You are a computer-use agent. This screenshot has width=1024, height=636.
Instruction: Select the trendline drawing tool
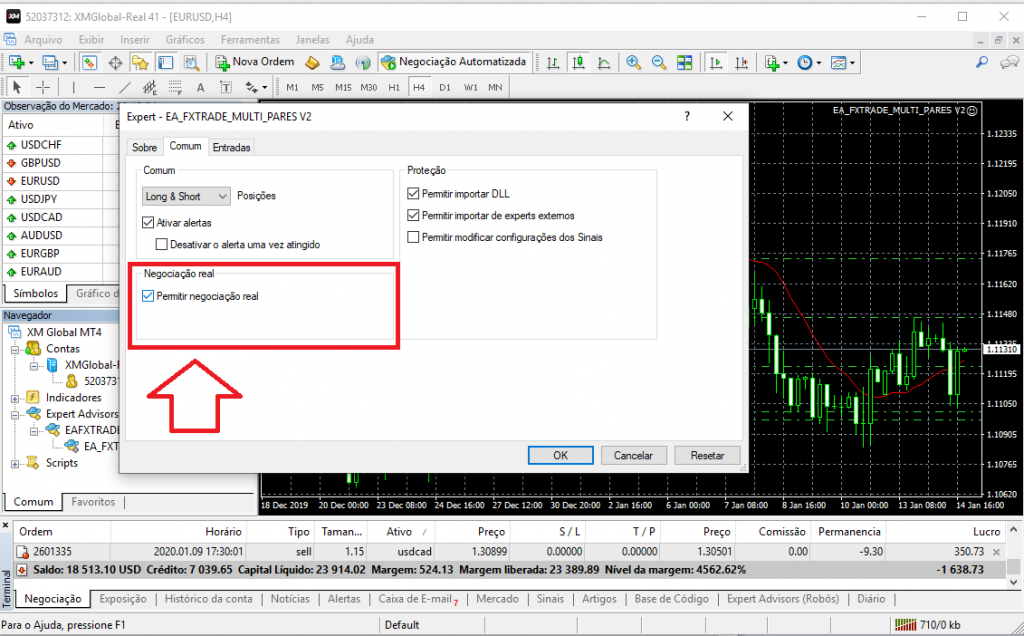(125, 87)
